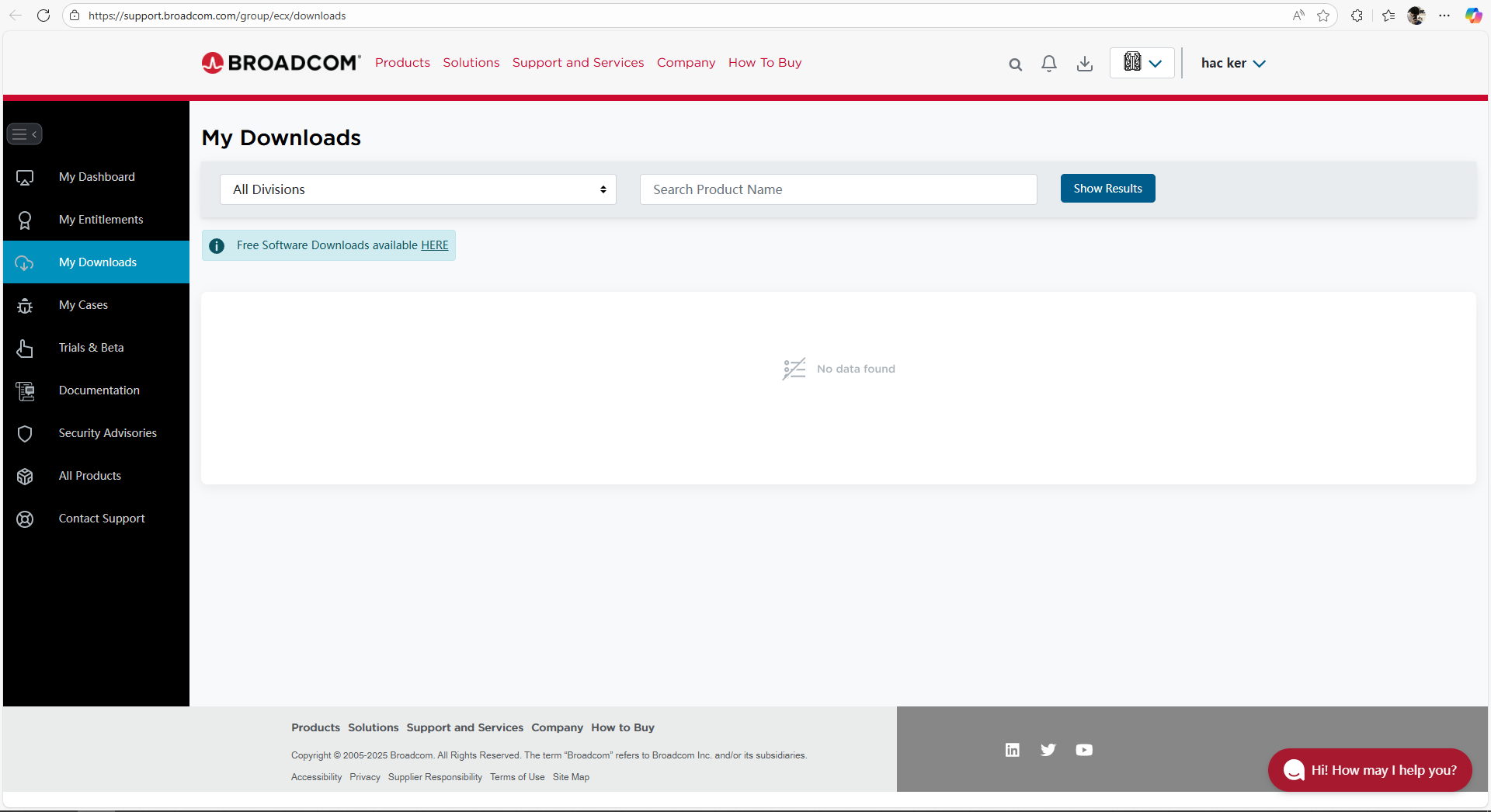Open My Entitlements in sidebar
Viewport: 1491px width, 812px height.
point(96,220)
